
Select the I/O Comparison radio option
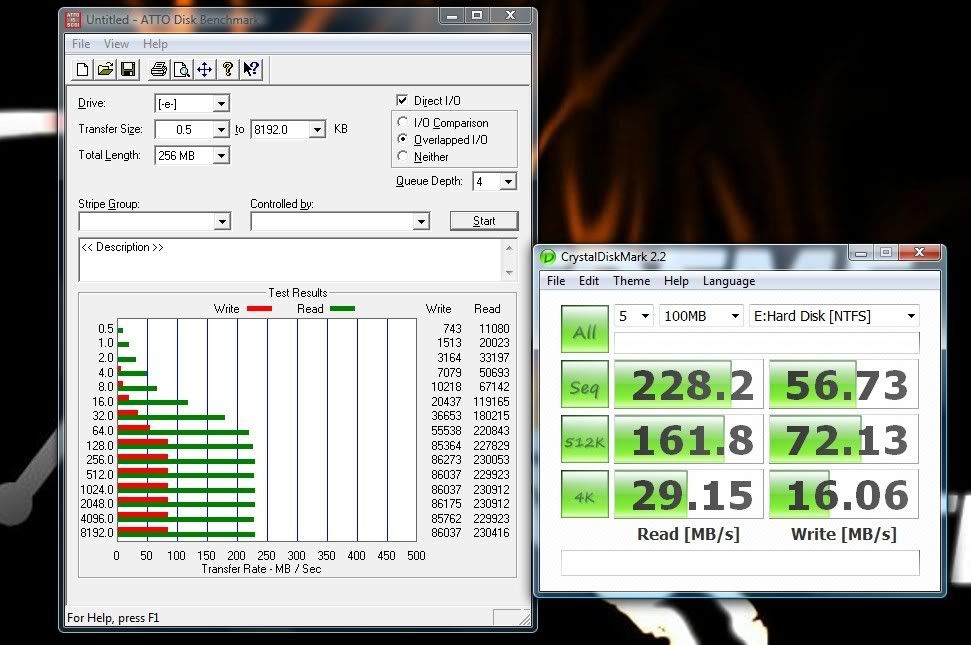(x=403, y=123)
